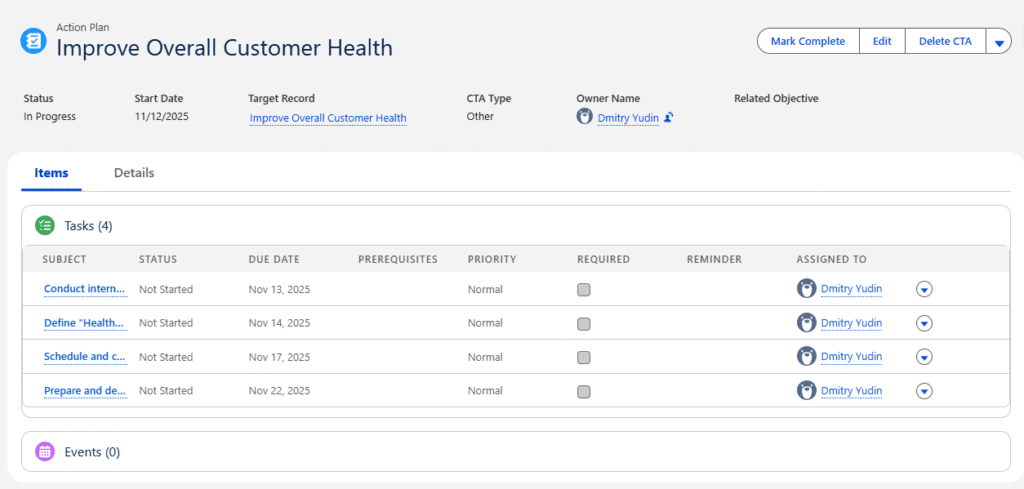
Task: Toggle Required checkbox for Define "Health... task
Action: pyautogui.click(x=584, y=324)
